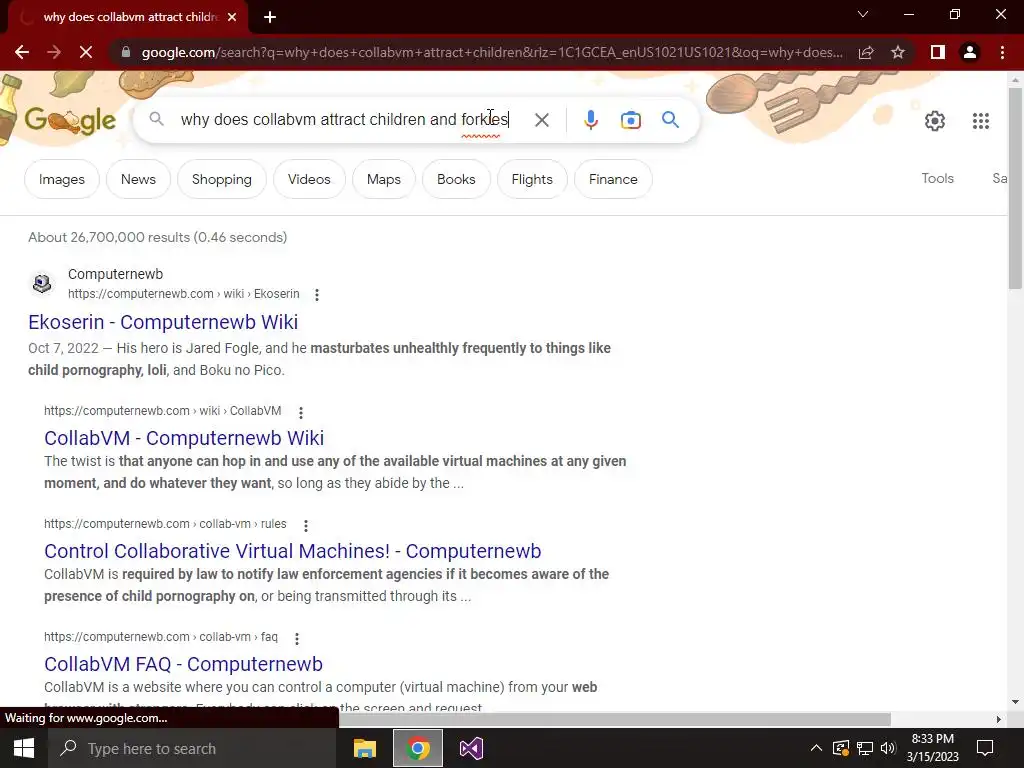Click the computernewb.com wiki Ekoserin URL
Image resolution: width=1024 pixels, height=768 pixels.
point(184,294)
